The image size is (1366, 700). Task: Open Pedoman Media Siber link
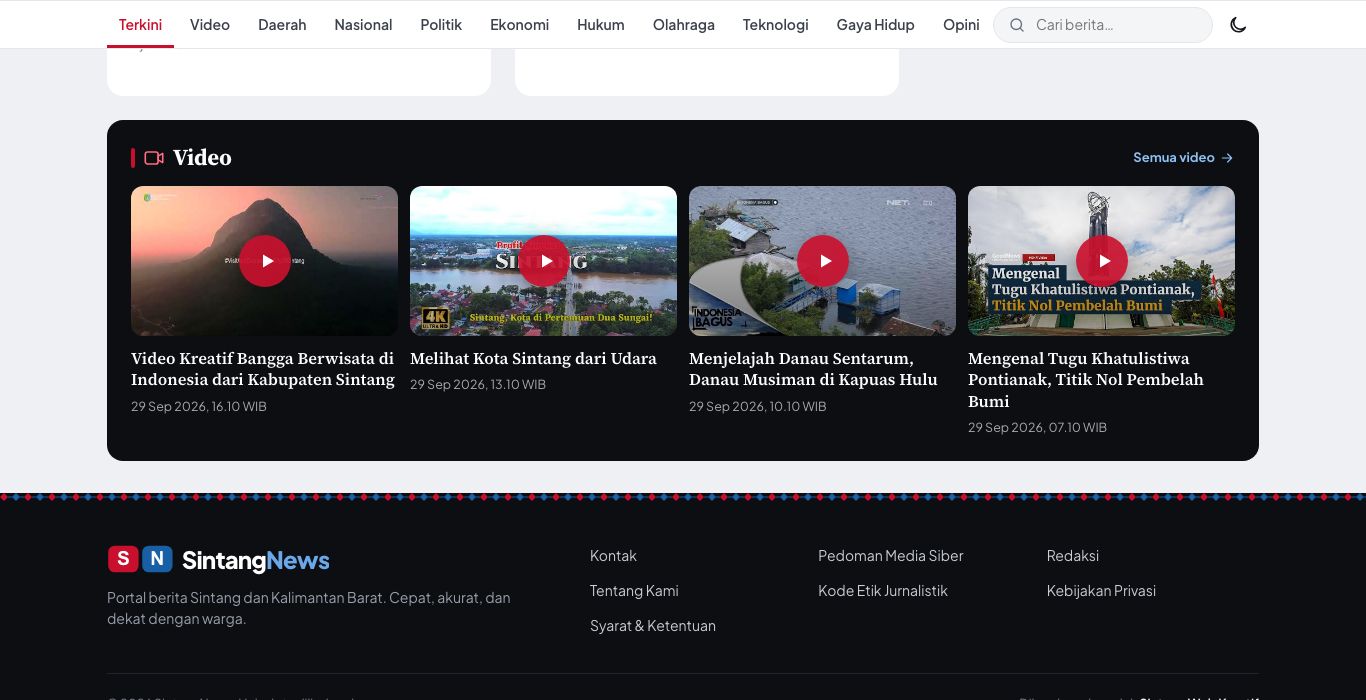tap(891, 556)
